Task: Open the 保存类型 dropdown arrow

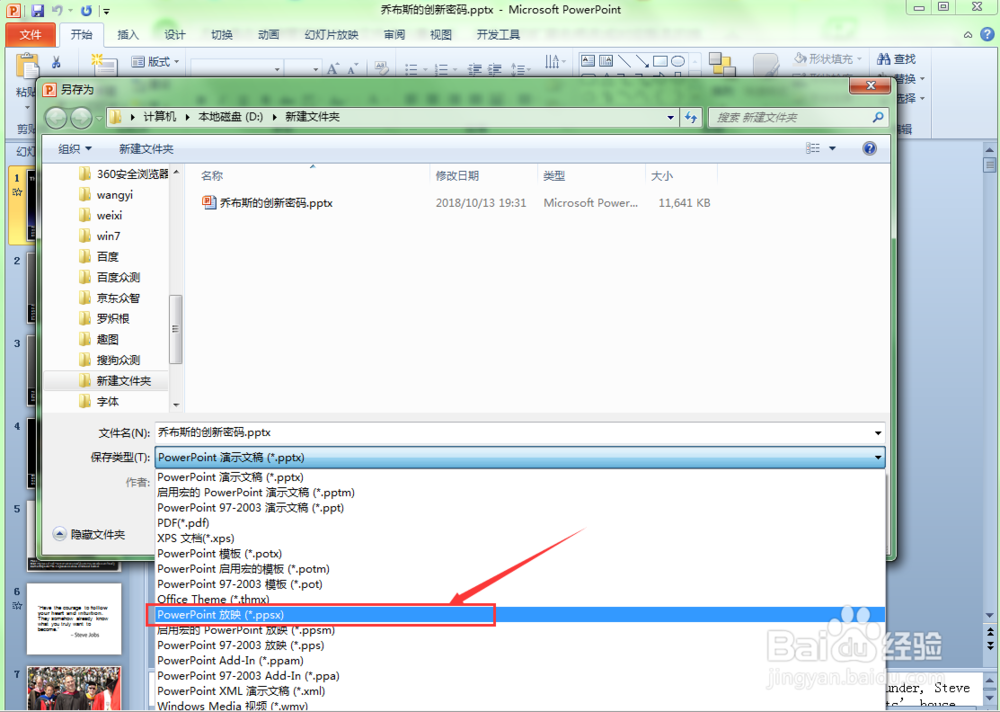Action: coord(878,457)
